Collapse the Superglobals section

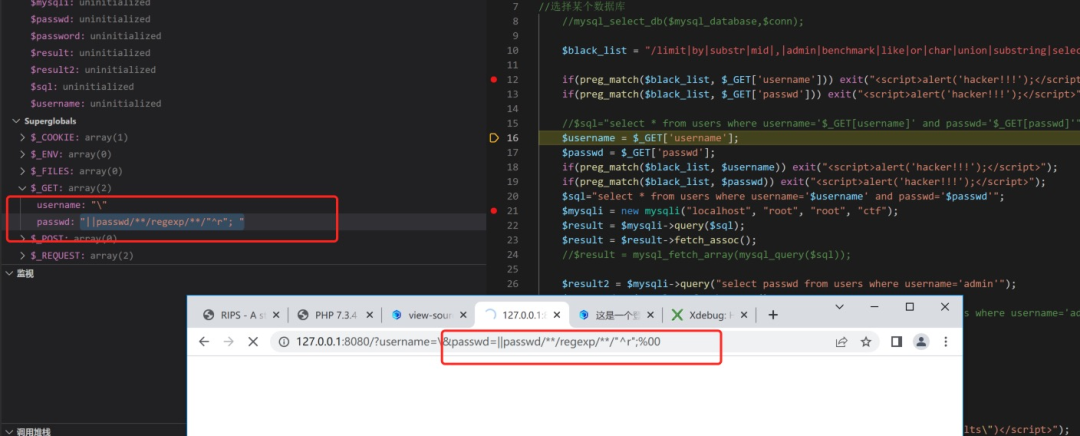(15, 121)
